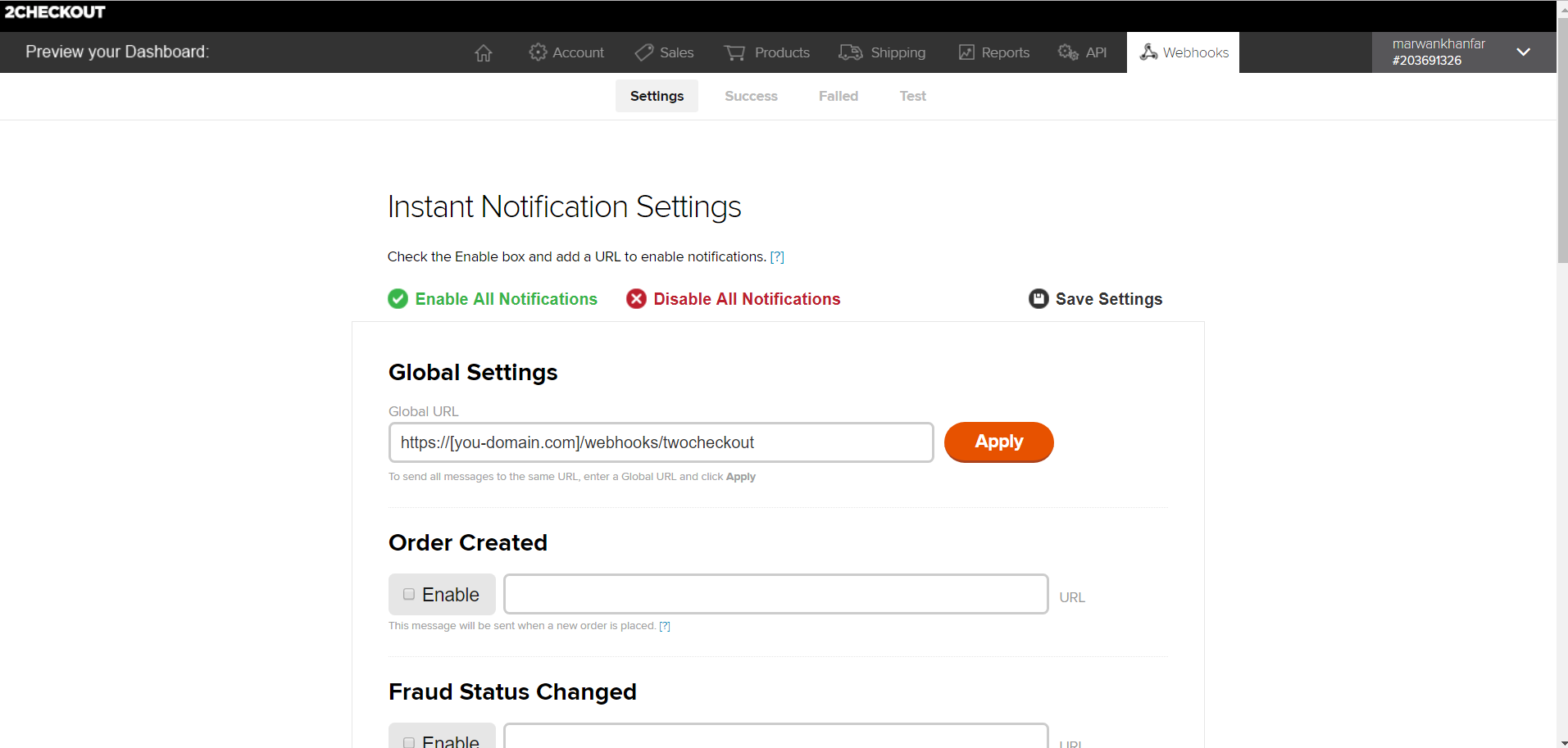Switch to the Test sub-tab
The image size is (1568, 748).
912,96
